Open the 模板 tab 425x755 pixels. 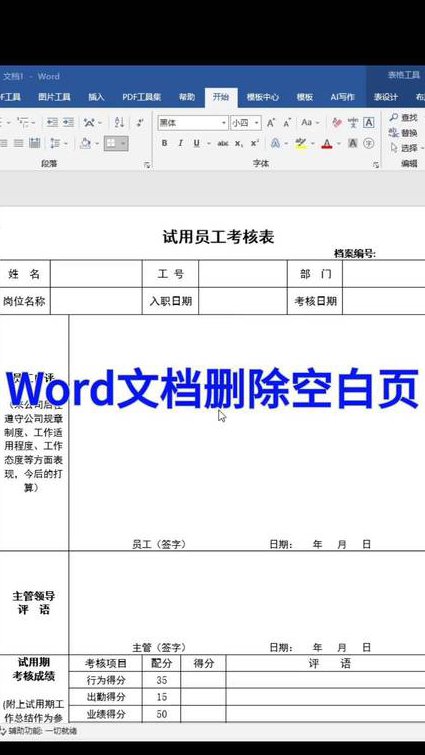click(305, 97)
